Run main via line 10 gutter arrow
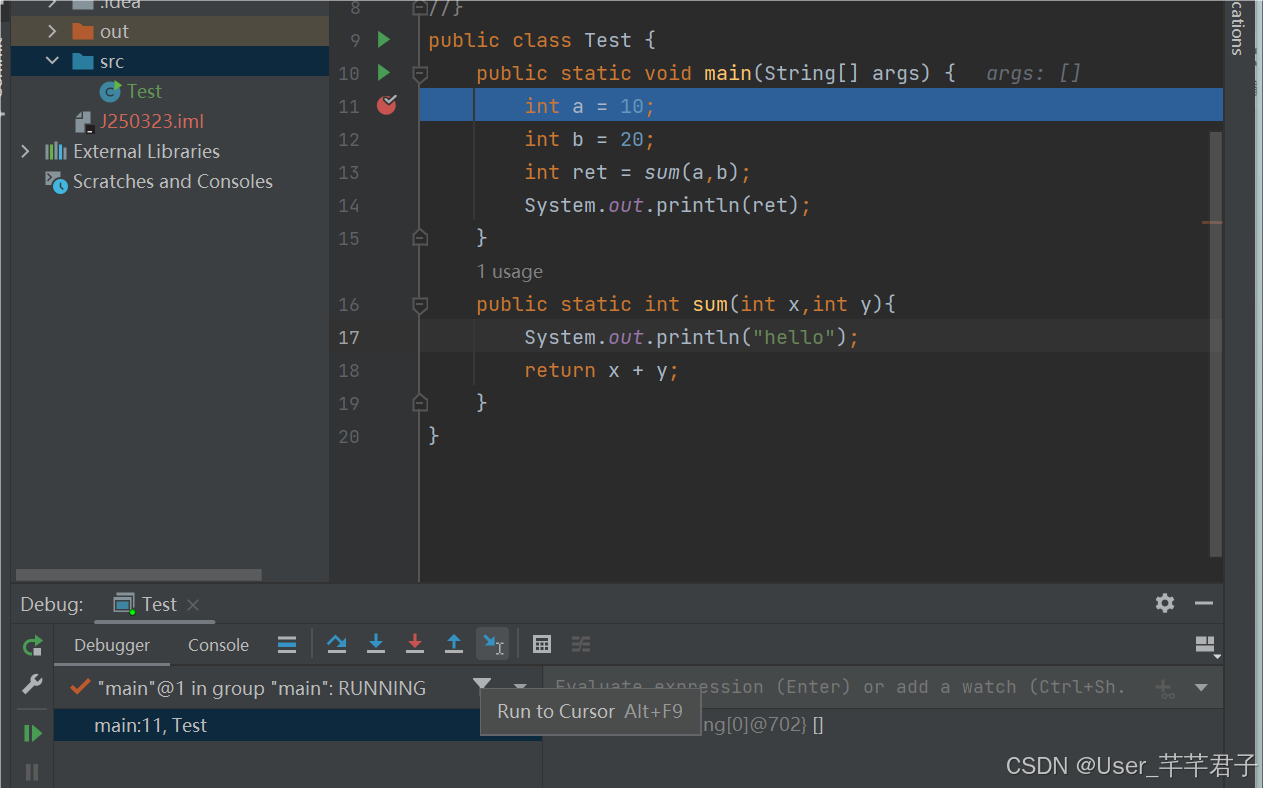Viewport: 1263px width, 788px height. [x=384, y=73]
